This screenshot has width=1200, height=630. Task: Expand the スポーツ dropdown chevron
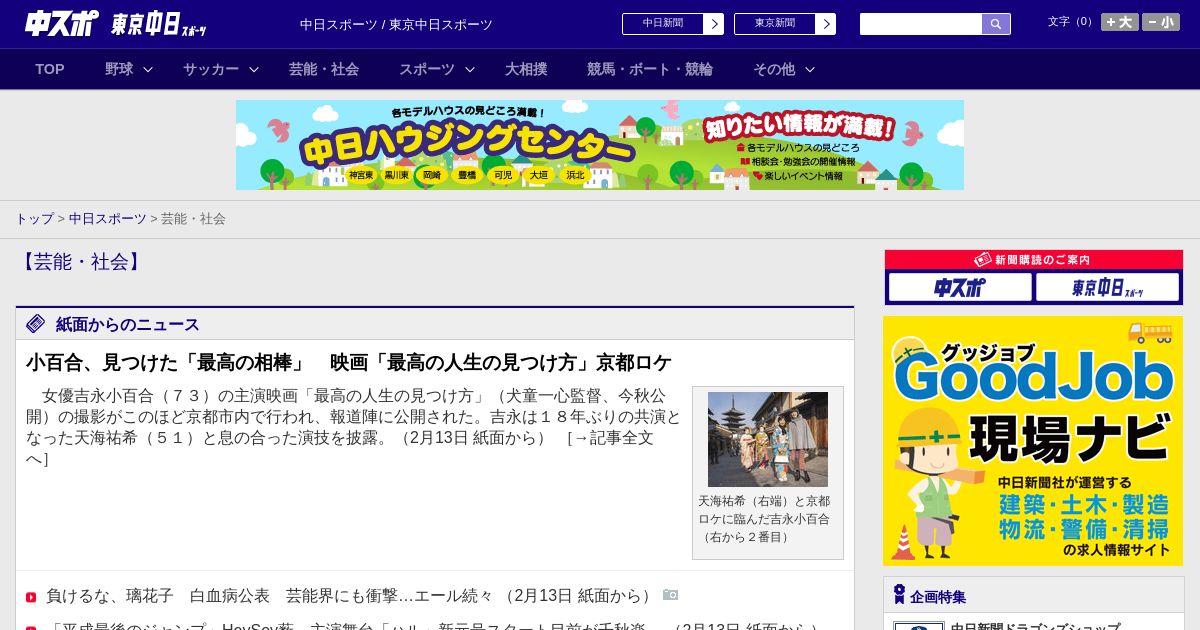[x=470, y=69]
